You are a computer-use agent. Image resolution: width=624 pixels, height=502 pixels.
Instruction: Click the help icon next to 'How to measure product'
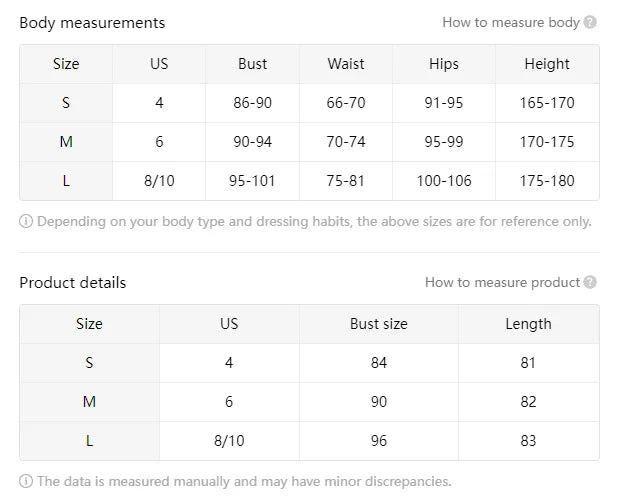(590, 282)
